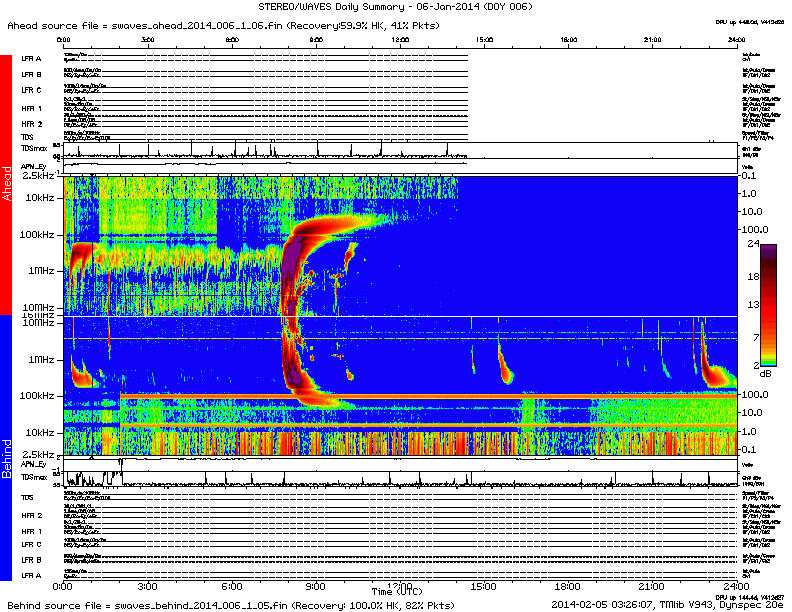Click the LFR A row label in Ahead section

point(31,59)
